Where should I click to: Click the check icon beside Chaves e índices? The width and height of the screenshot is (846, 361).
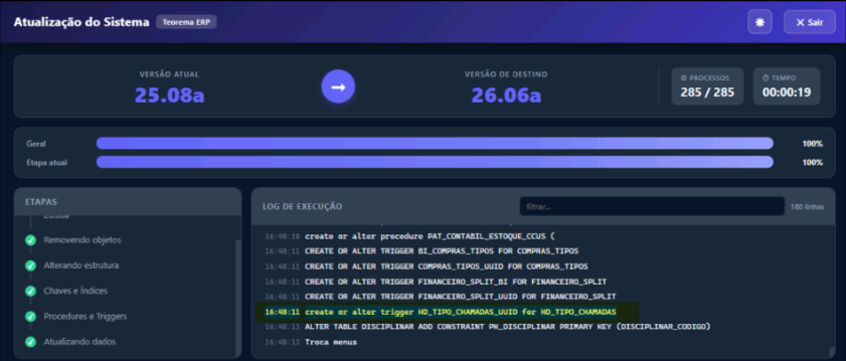click(x=30, y=291)
